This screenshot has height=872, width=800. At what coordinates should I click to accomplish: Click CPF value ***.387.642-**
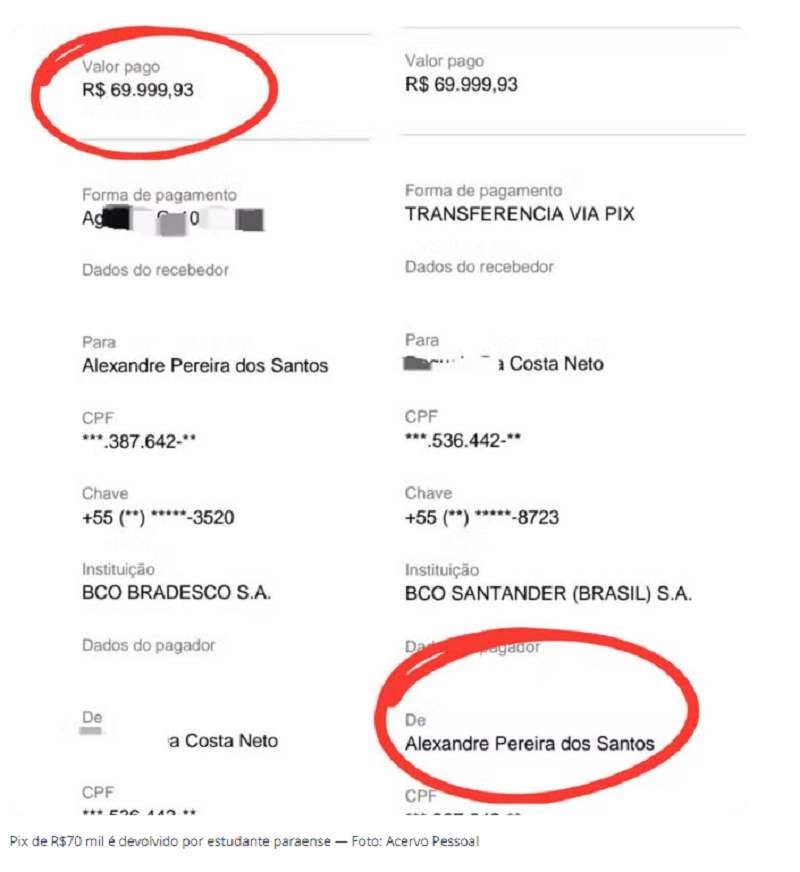[139, 442]
